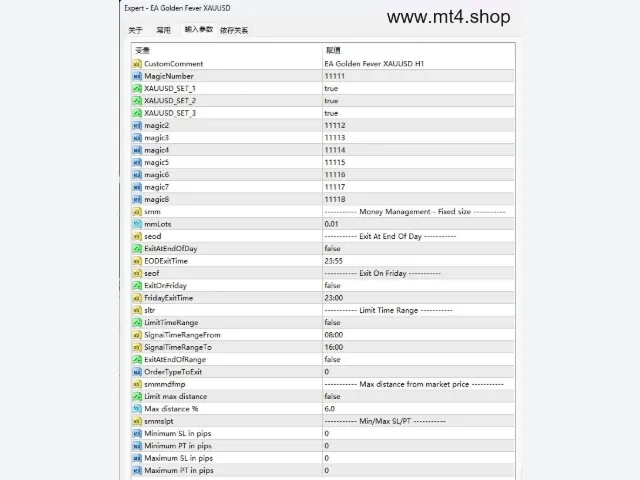Click the EODExitTime value 23:55

[x=333, y=261]
